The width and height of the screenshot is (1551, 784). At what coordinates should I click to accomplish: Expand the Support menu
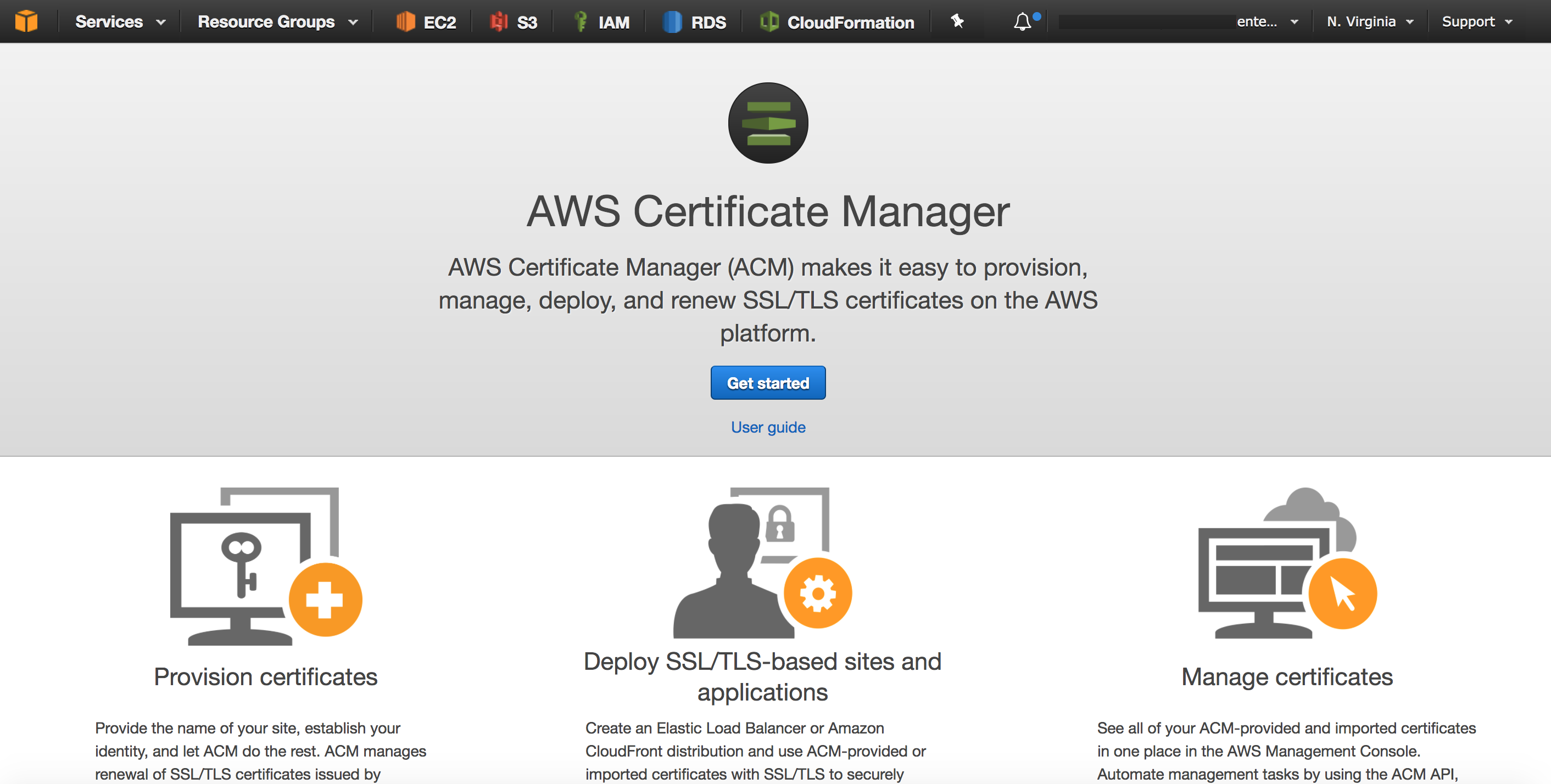click(x=1476, y=21)
